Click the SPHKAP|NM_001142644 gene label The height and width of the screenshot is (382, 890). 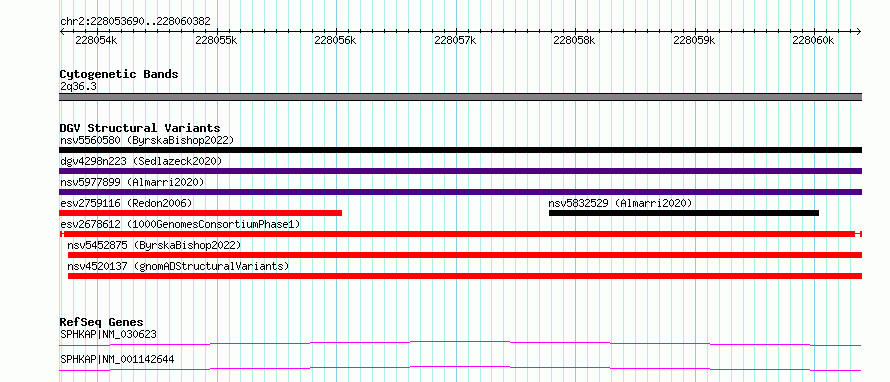point(117,359)
